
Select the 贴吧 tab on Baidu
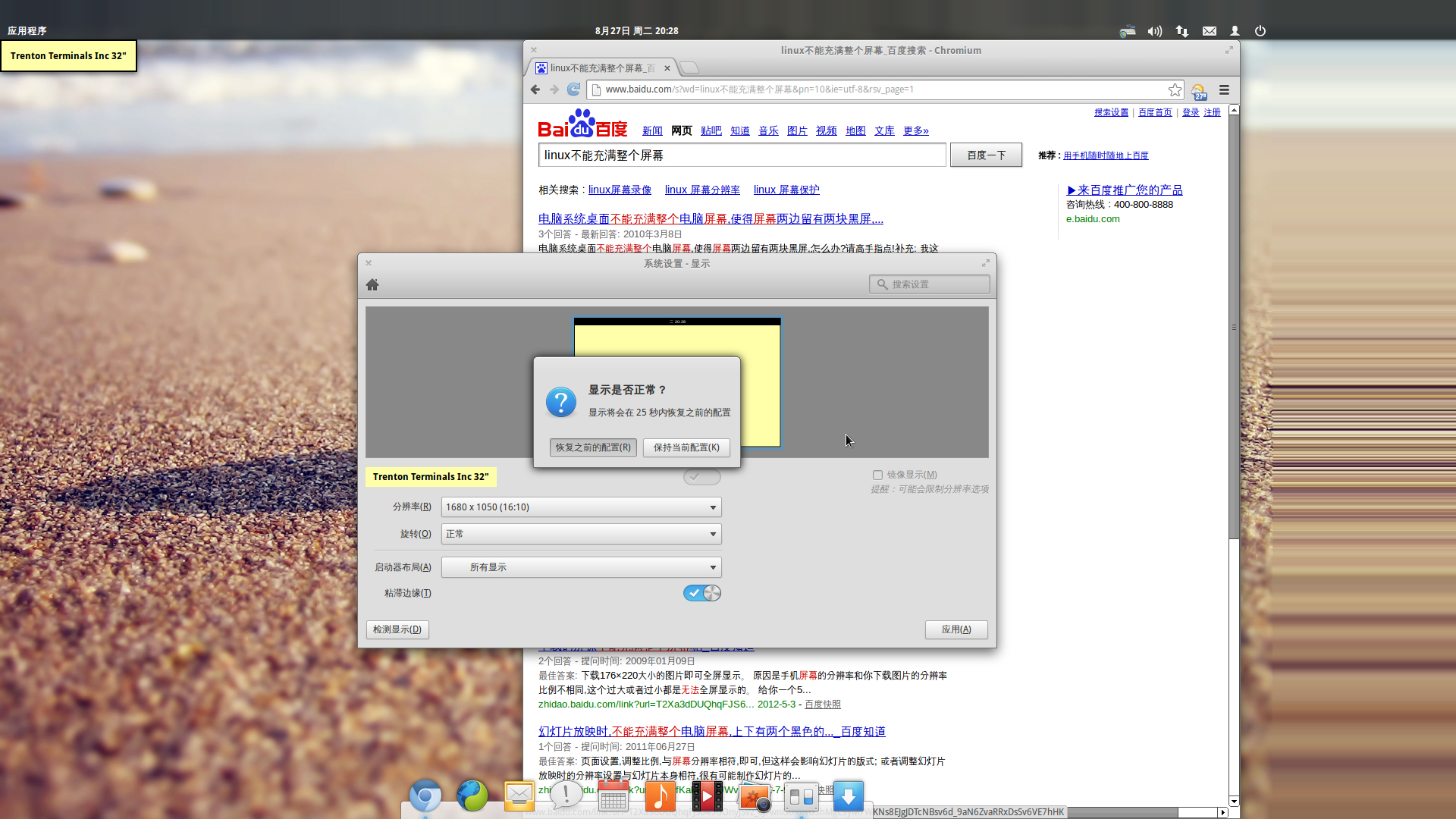pyautogui.click(x=711, y=130)
